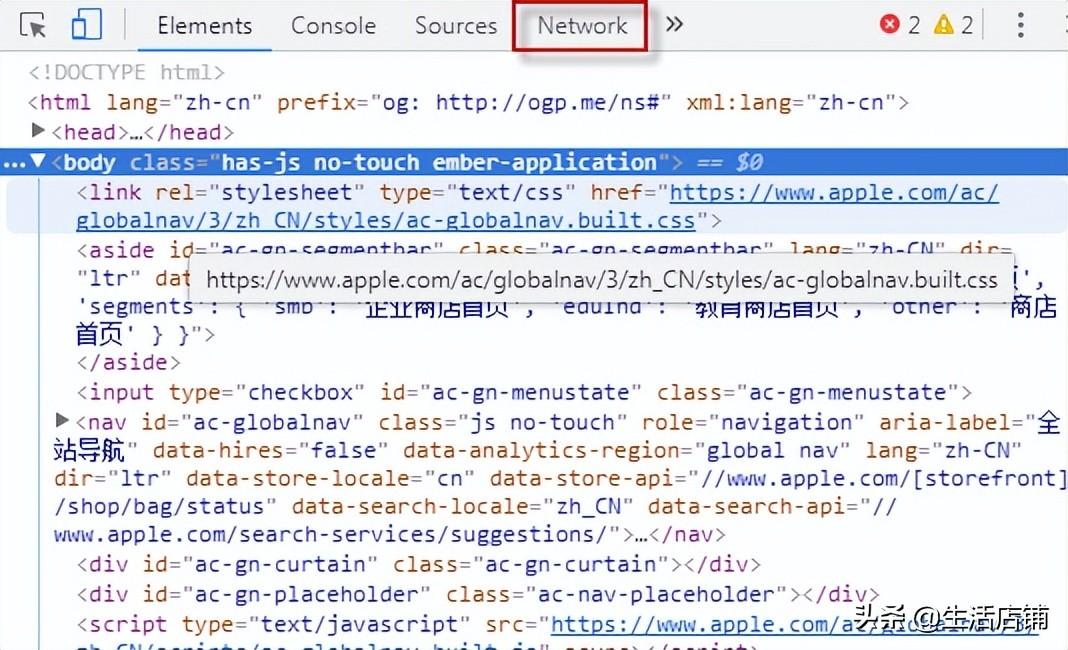Select the html lang zh-cn line
Image resolution: width=1068 pixels, height=650 pixels.
pos(468,102)
